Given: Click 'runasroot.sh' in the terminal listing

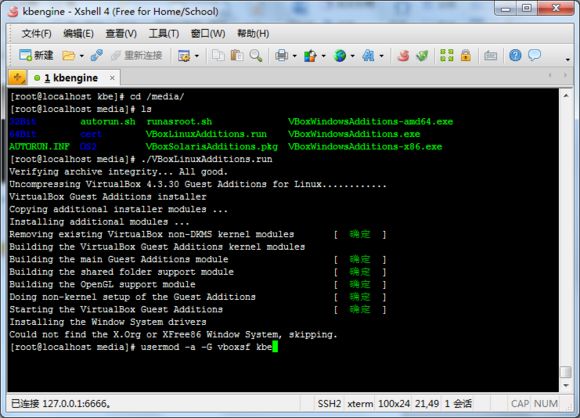Looking at the screenshot, I should [x=179, y=121].
